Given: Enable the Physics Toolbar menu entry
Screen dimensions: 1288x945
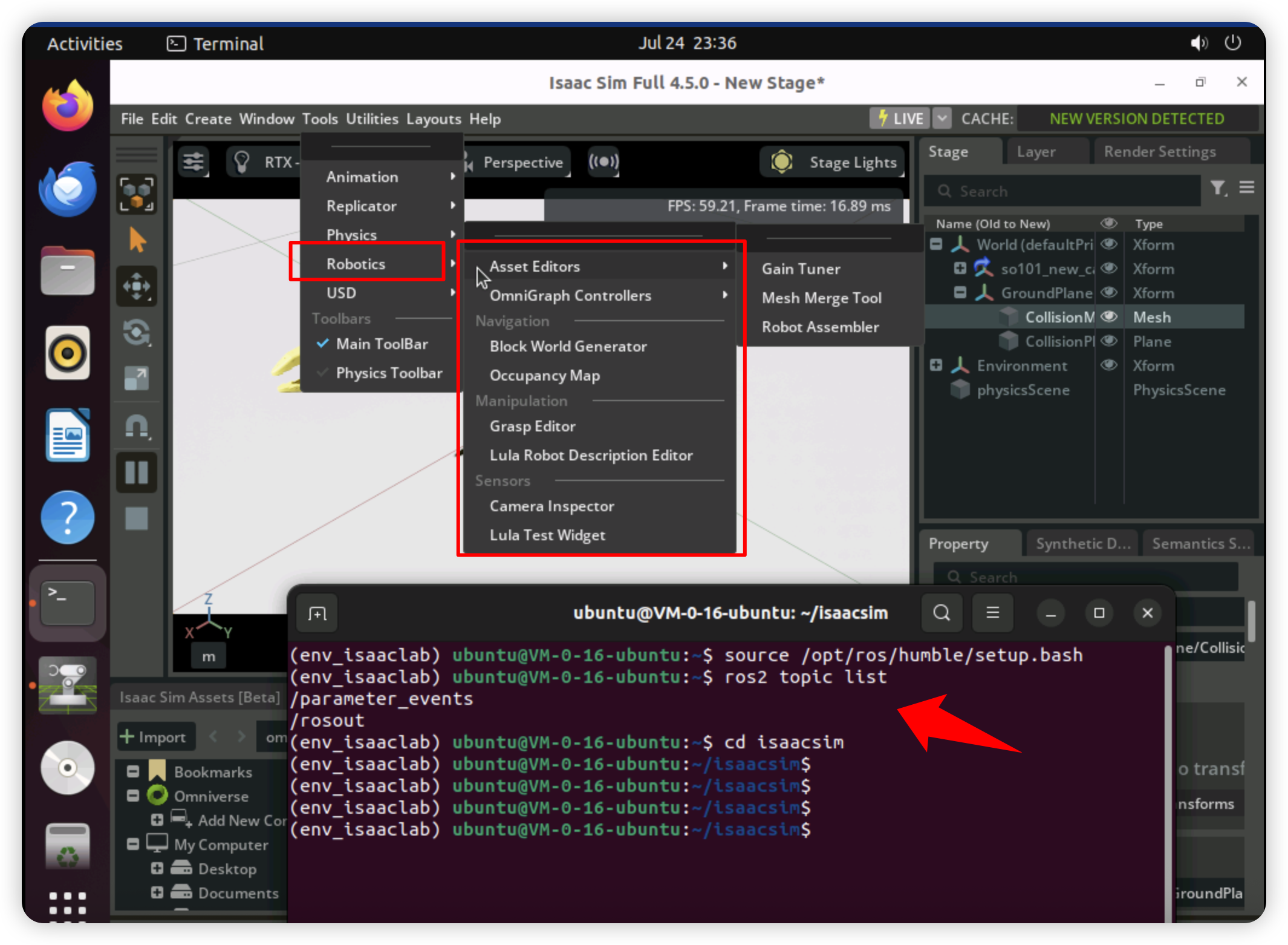Looking at the screenshot, I should (381, 373).
